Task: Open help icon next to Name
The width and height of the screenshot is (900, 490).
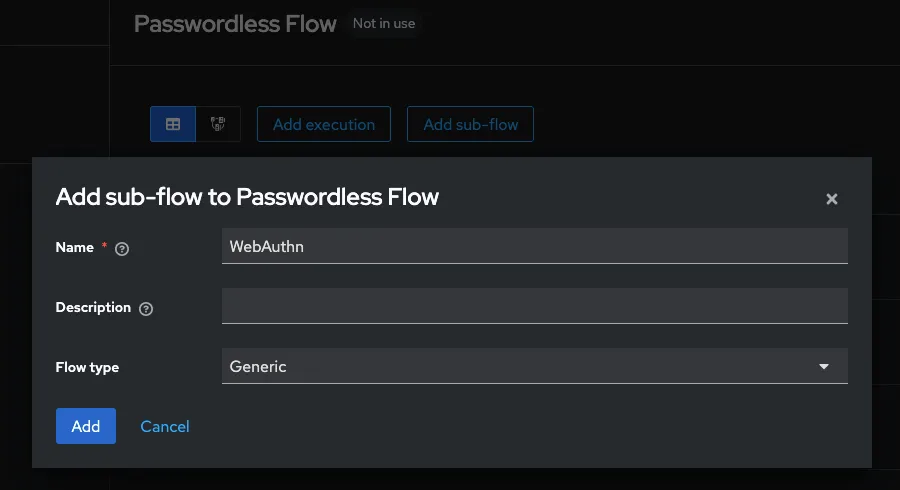Action: pos(122,249)
